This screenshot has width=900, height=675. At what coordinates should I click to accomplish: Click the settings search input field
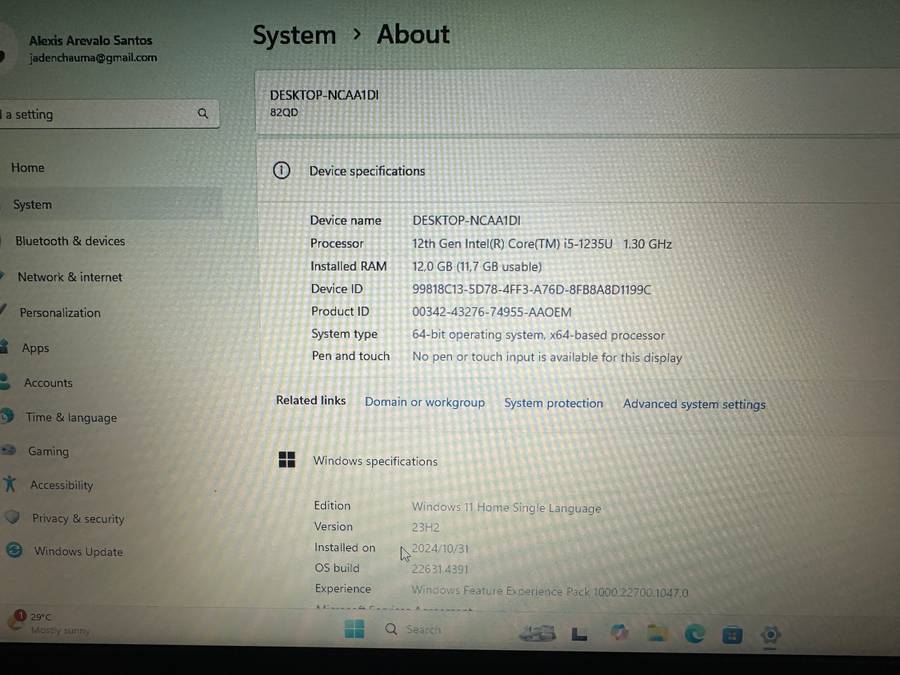(x=100, y=114)
